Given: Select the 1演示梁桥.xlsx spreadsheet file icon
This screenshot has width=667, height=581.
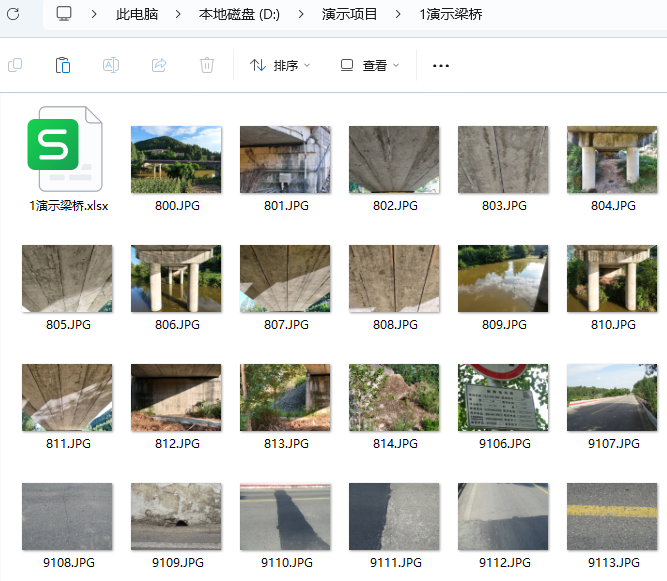Looking at the screenshot, I should point(65,149).
